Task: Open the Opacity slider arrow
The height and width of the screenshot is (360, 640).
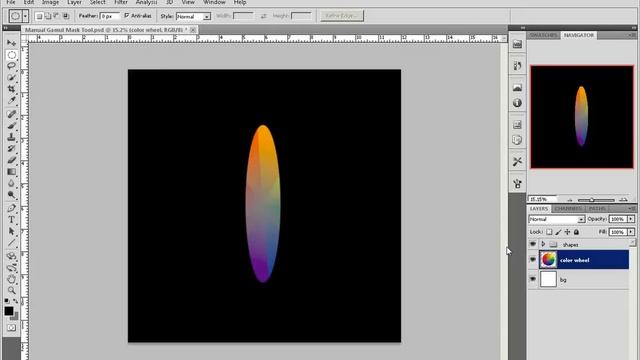Action: coord(631,219)
